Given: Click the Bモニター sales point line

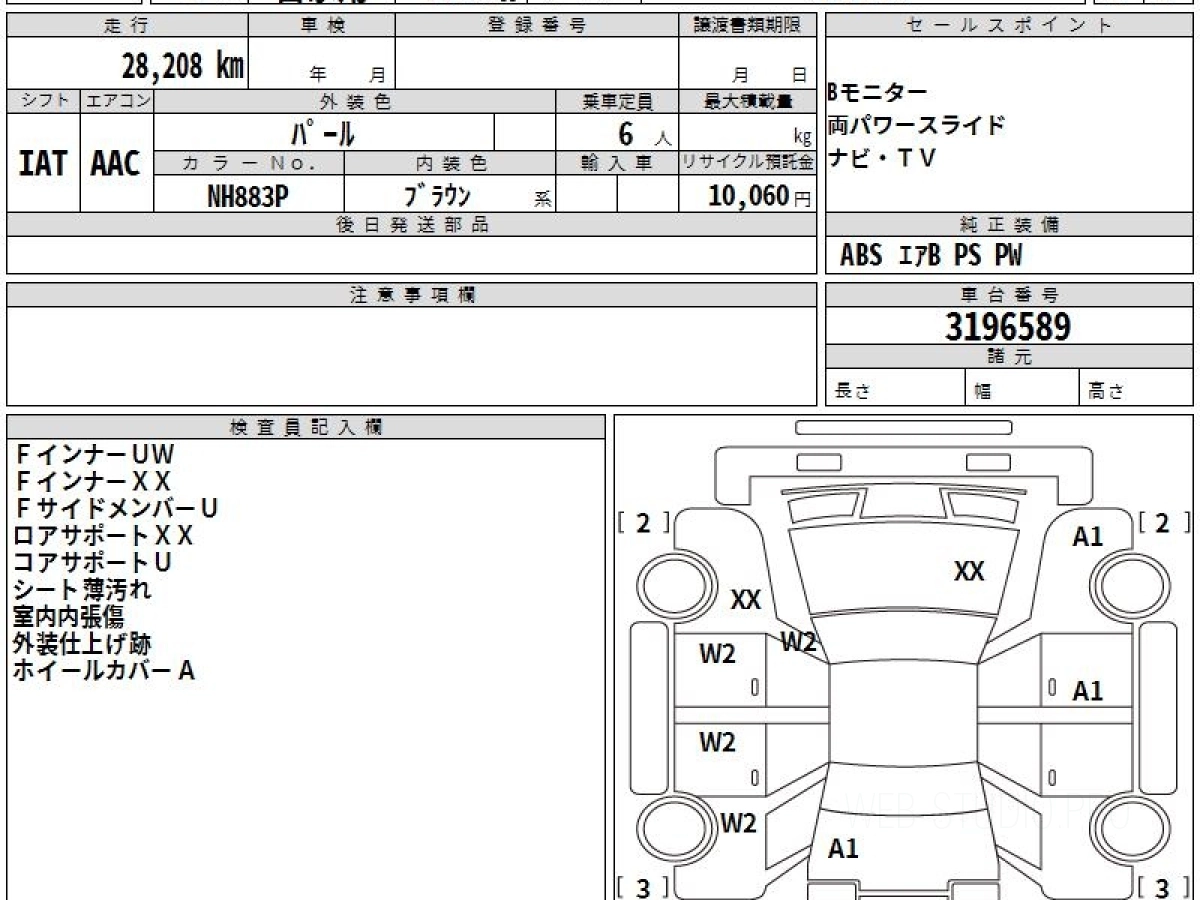Looking at the screenshot, I should click(x=878, y=93).
